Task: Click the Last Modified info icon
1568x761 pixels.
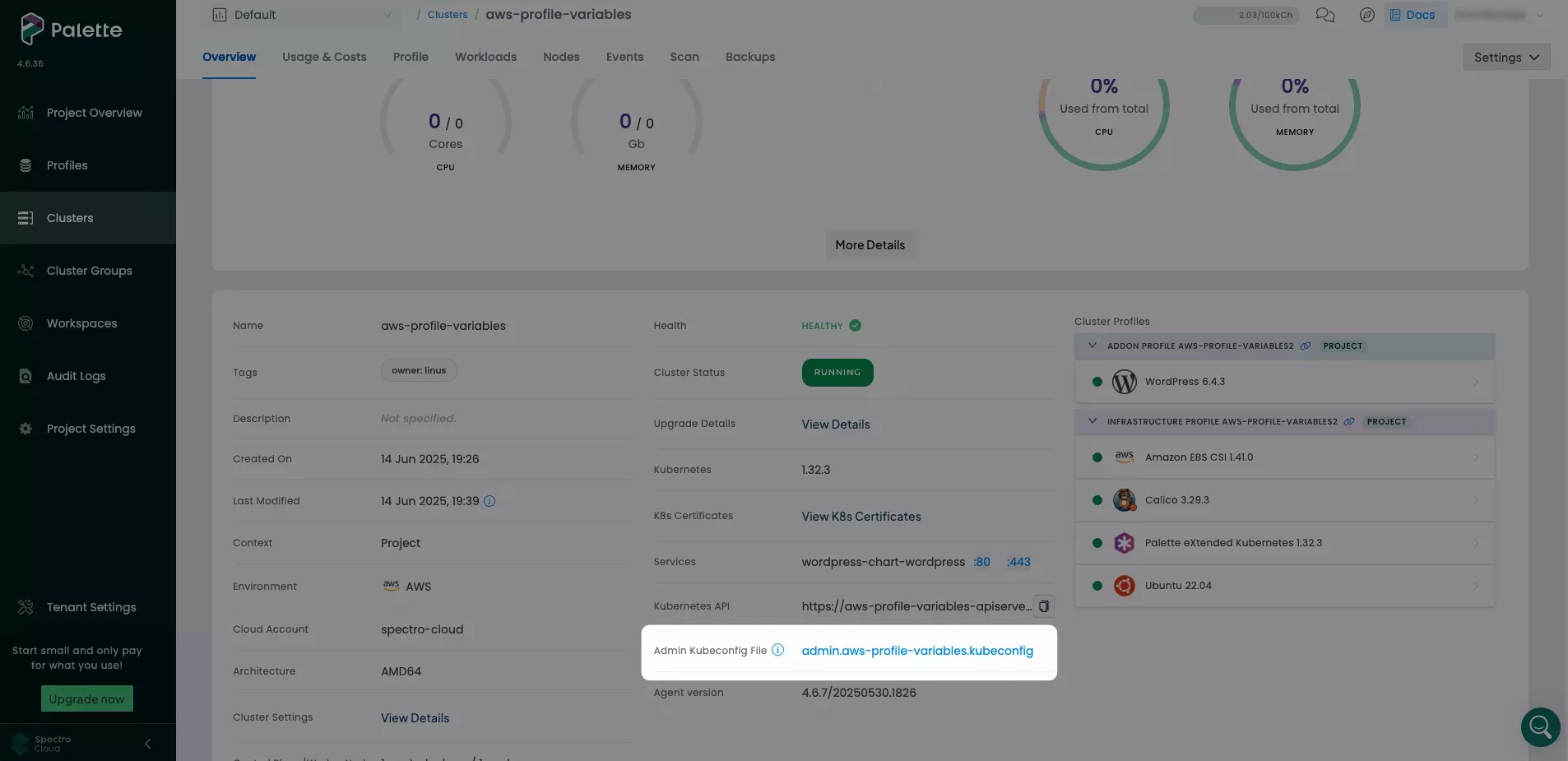Action: click(489, 501)
